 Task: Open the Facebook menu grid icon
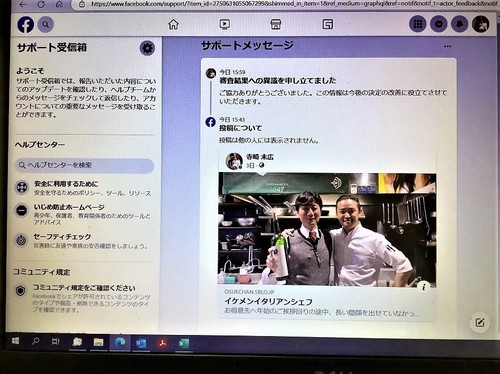(418, 24)
